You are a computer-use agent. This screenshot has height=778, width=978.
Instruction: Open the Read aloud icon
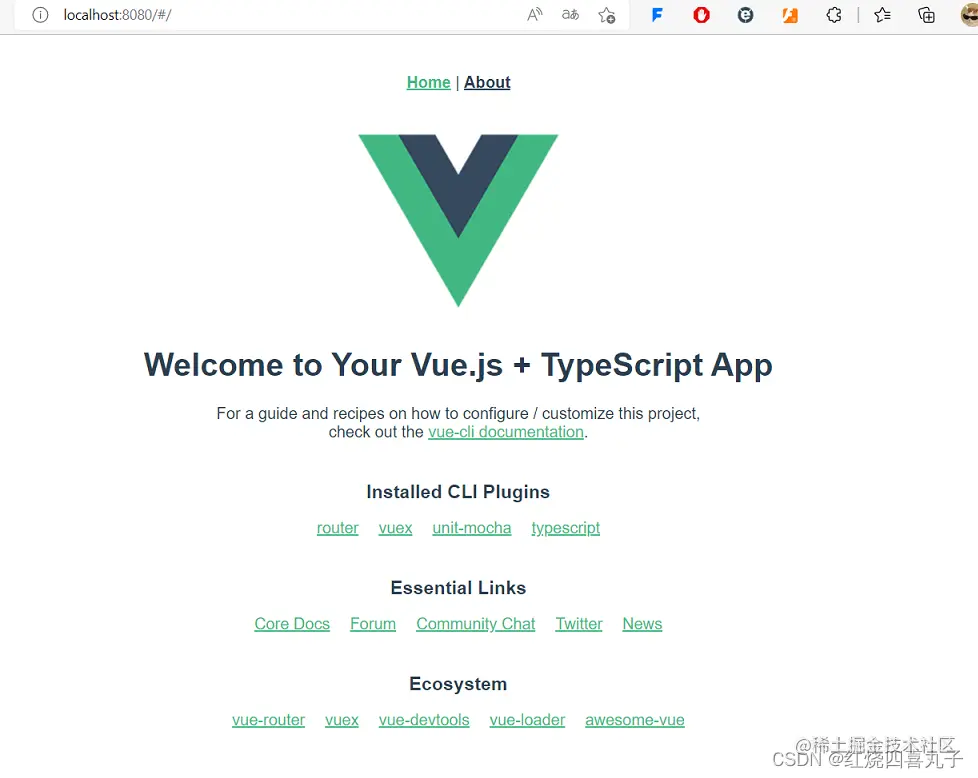[x=535, y=14]
